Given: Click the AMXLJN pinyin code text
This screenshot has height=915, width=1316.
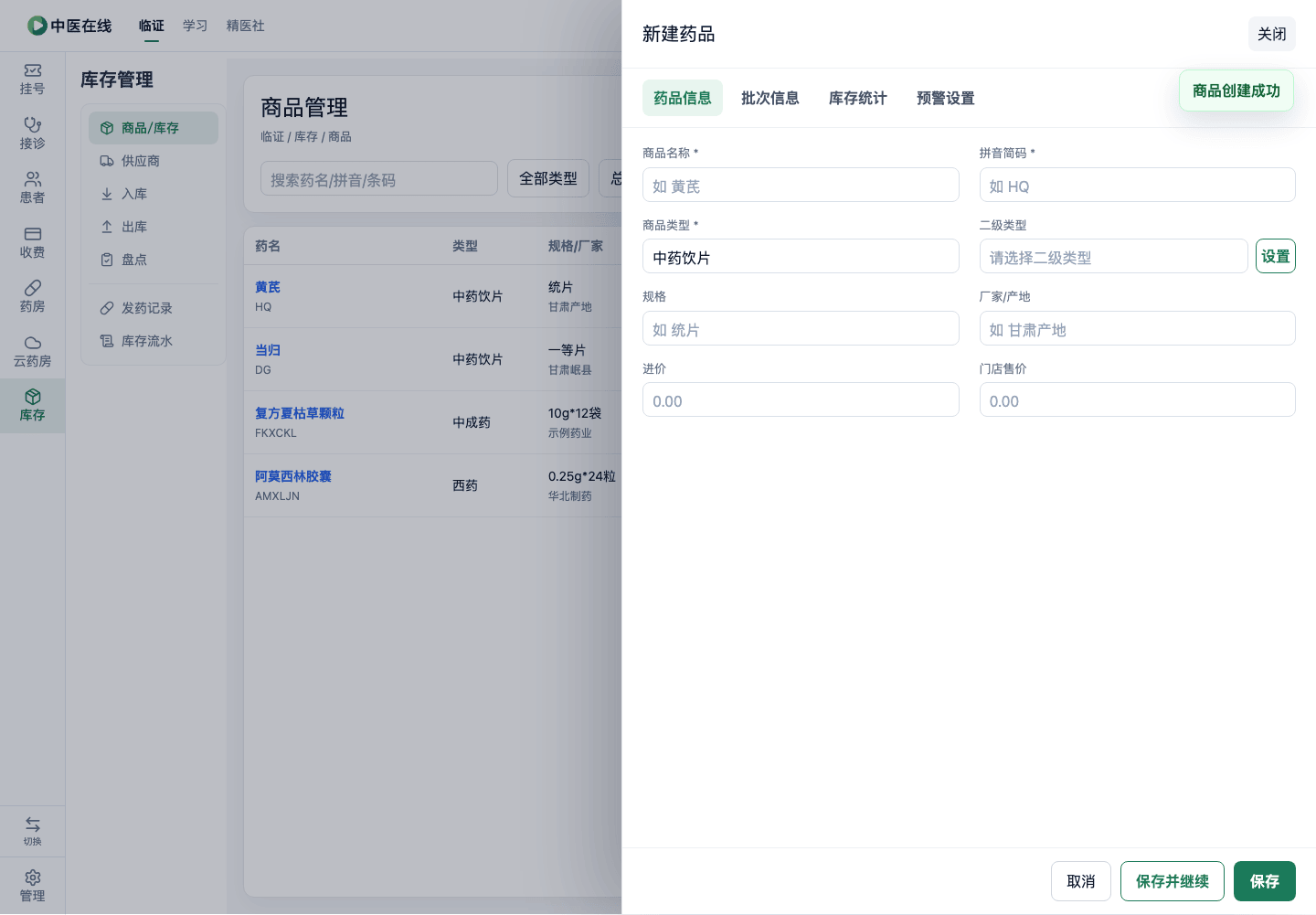Looking at the screenshot, I should tap(277, 496).
